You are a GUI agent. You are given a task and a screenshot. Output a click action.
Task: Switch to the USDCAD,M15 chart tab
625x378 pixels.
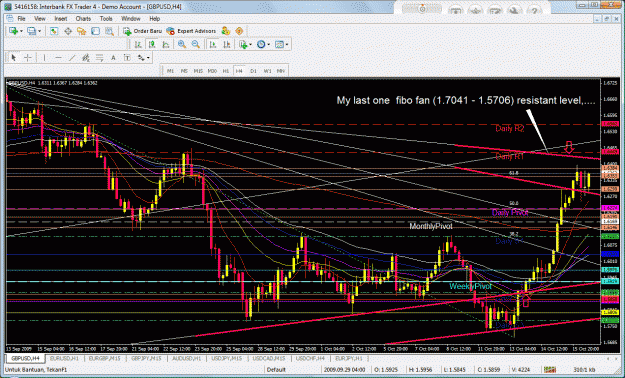click(x=270, y=358)
